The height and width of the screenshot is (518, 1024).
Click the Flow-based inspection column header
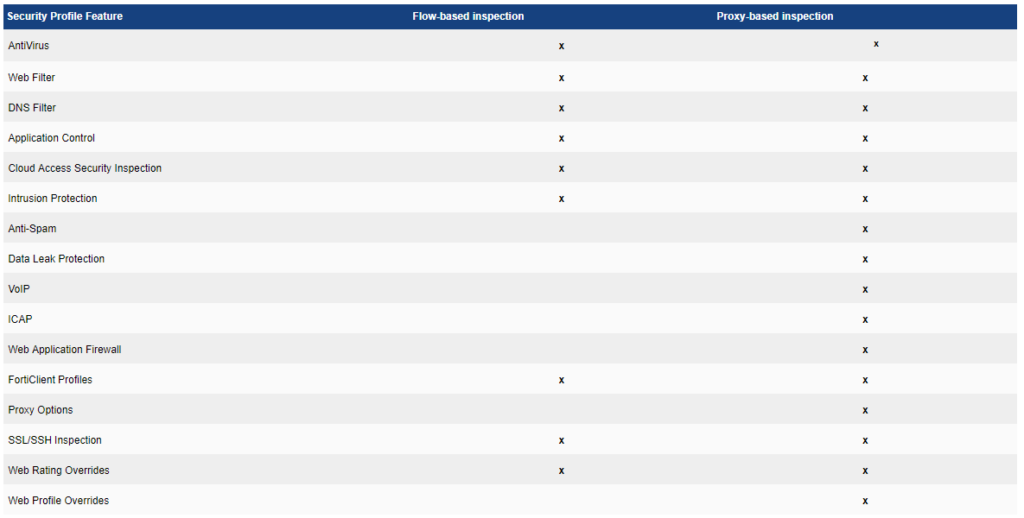pos(468,16)
